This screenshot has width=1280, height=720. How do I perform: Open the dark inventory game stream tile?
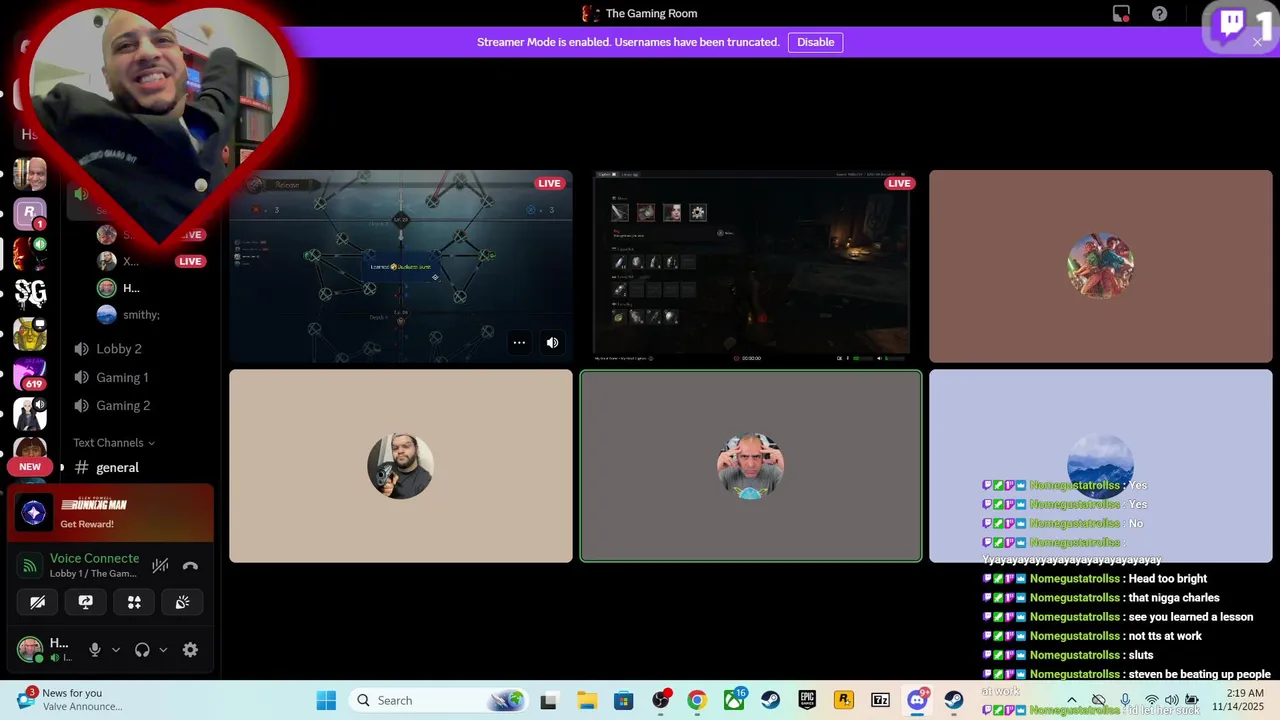point(751,266)
